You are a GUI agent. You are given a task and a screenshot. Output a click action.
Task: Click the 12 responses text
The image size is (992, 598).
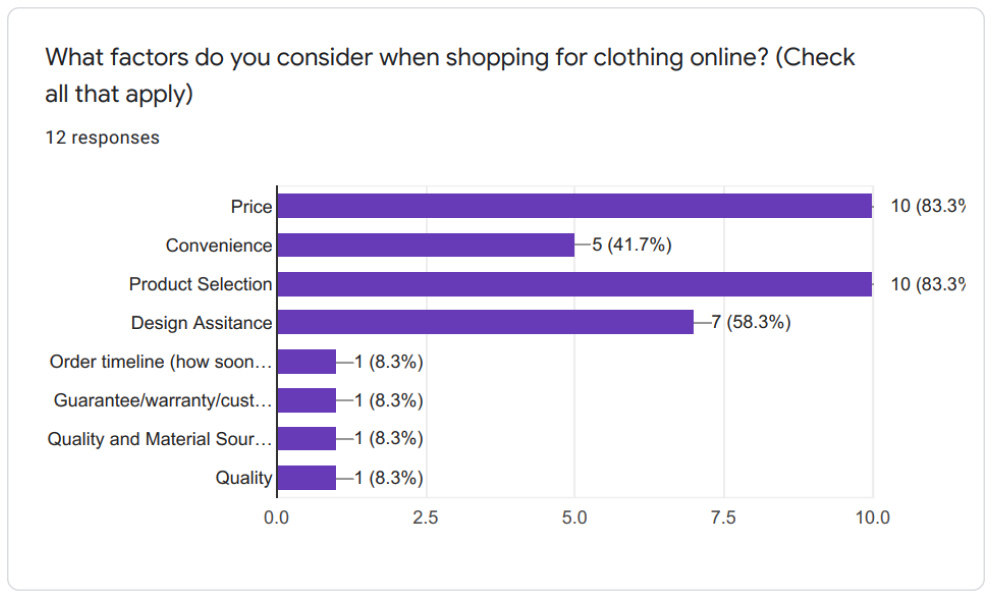click(102, 137)
